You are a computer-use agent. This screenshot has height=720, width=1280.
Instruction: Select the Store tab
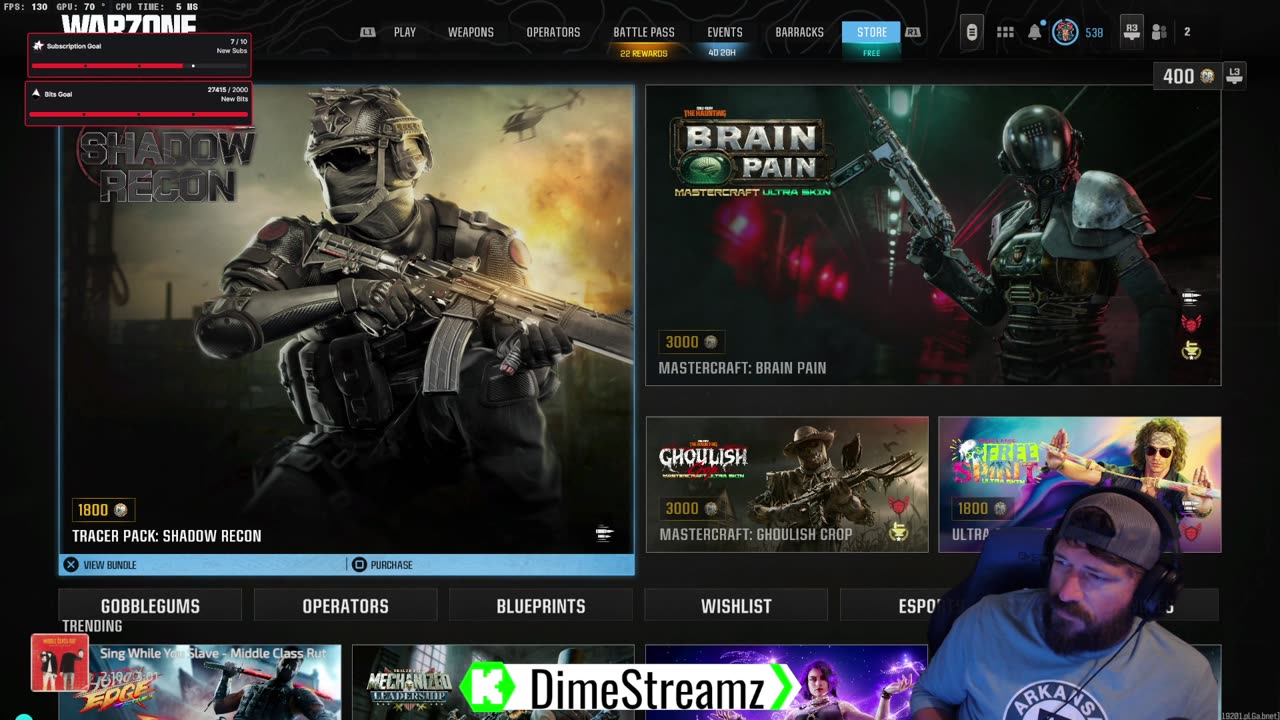[872, 32]
